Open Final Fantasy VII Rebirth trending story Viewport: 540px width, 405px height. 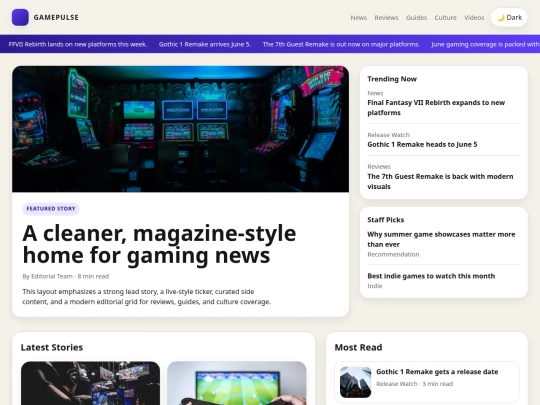pyautogui.click(x=436, y=107)
